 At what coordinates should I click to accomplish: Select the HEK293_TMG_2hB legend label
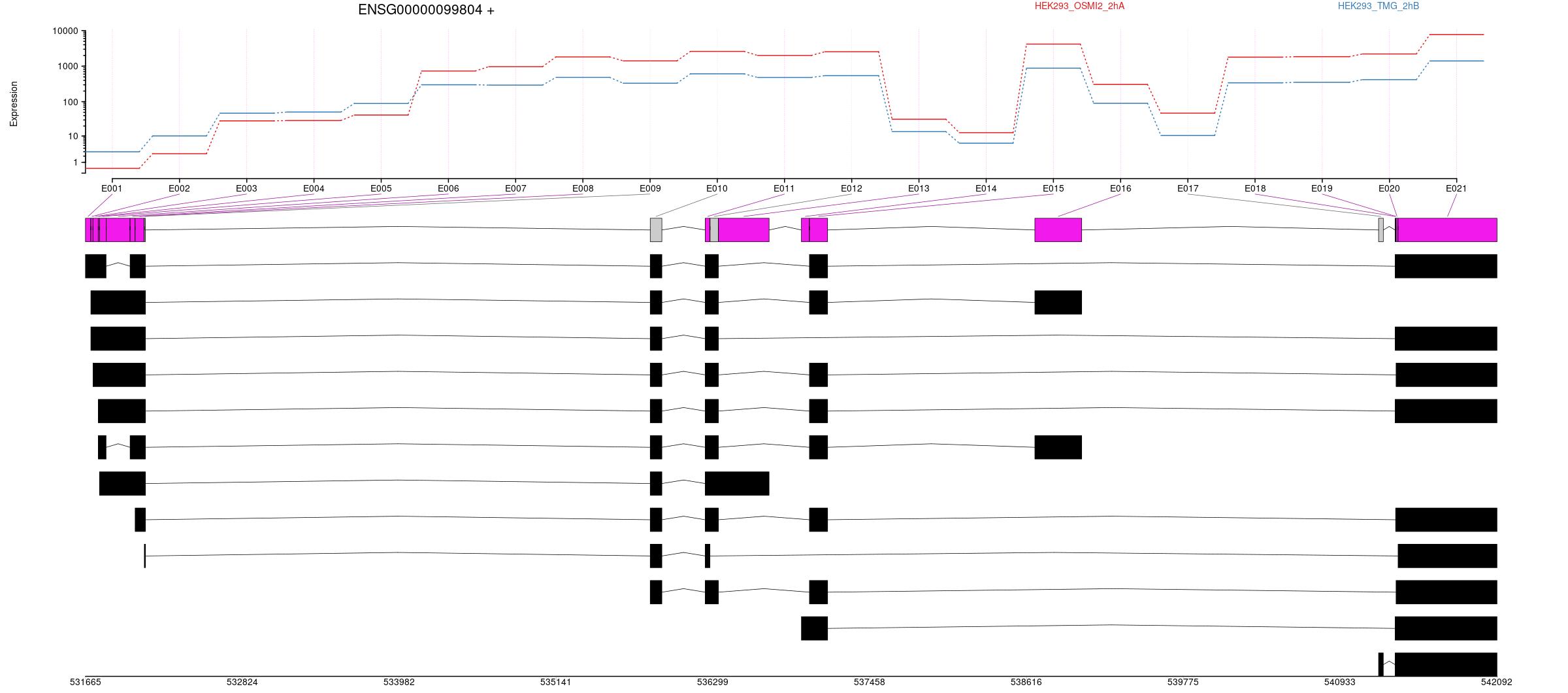tap(1379, 7)
